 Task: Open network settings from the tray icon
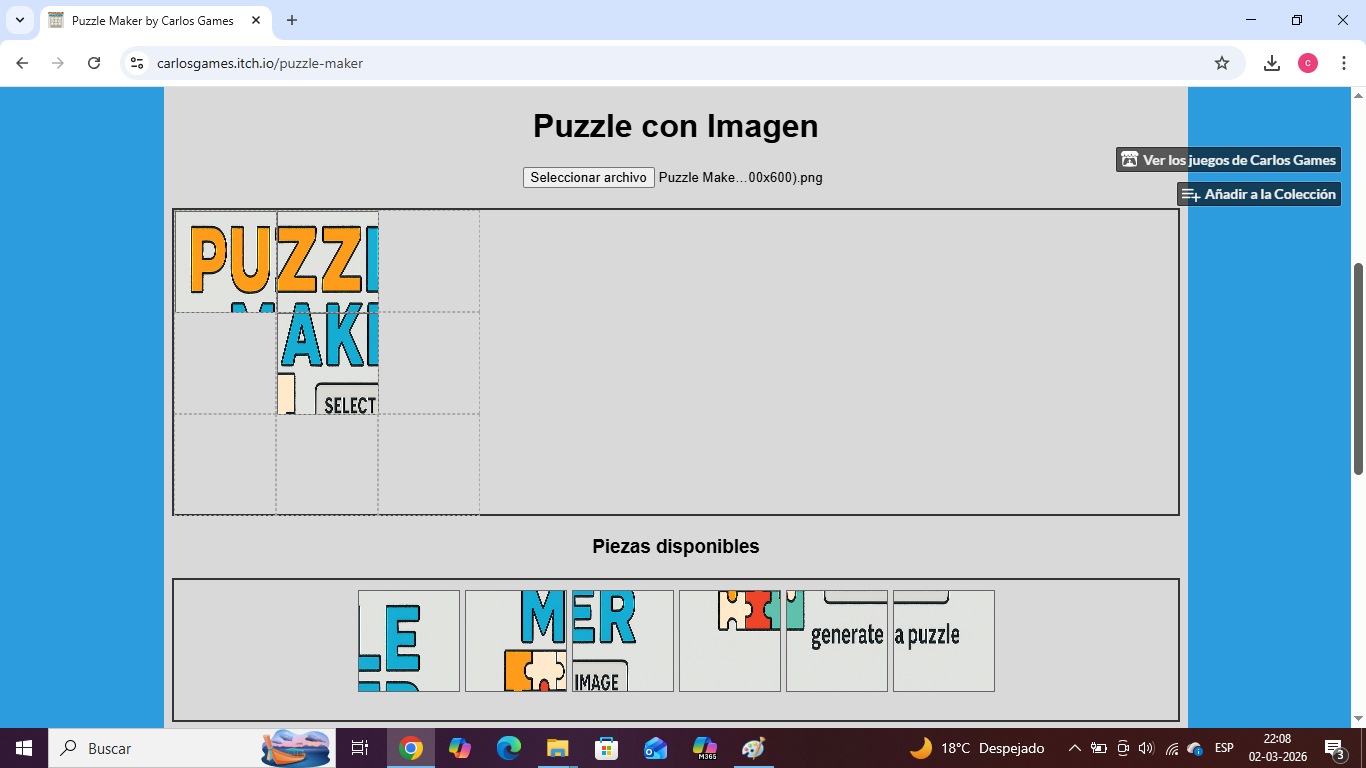pos(1172,748)
